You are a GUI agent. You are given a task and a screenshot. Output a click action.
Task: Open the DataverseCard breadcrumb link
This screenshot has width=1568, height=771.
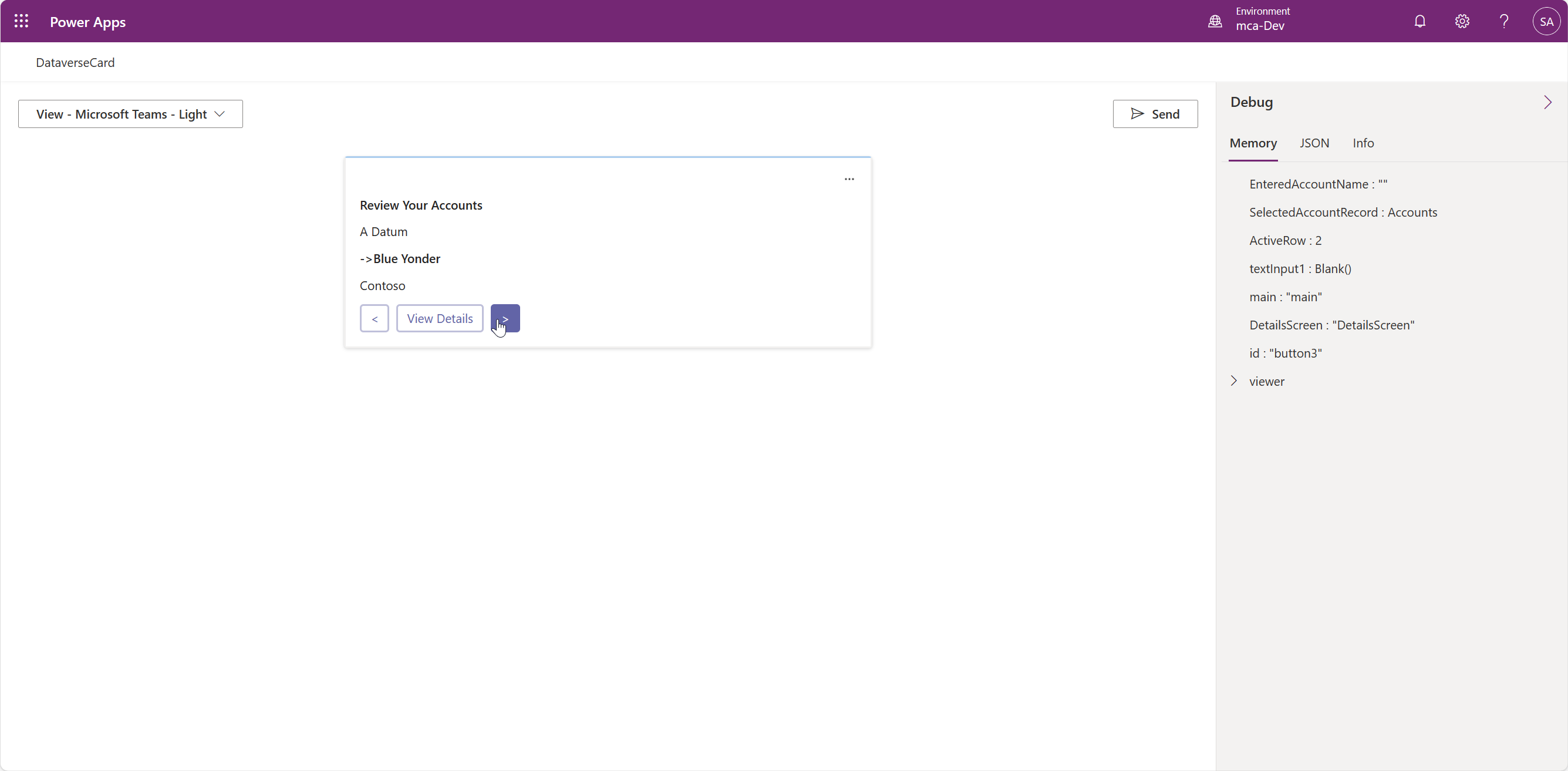tap(75, 62)
